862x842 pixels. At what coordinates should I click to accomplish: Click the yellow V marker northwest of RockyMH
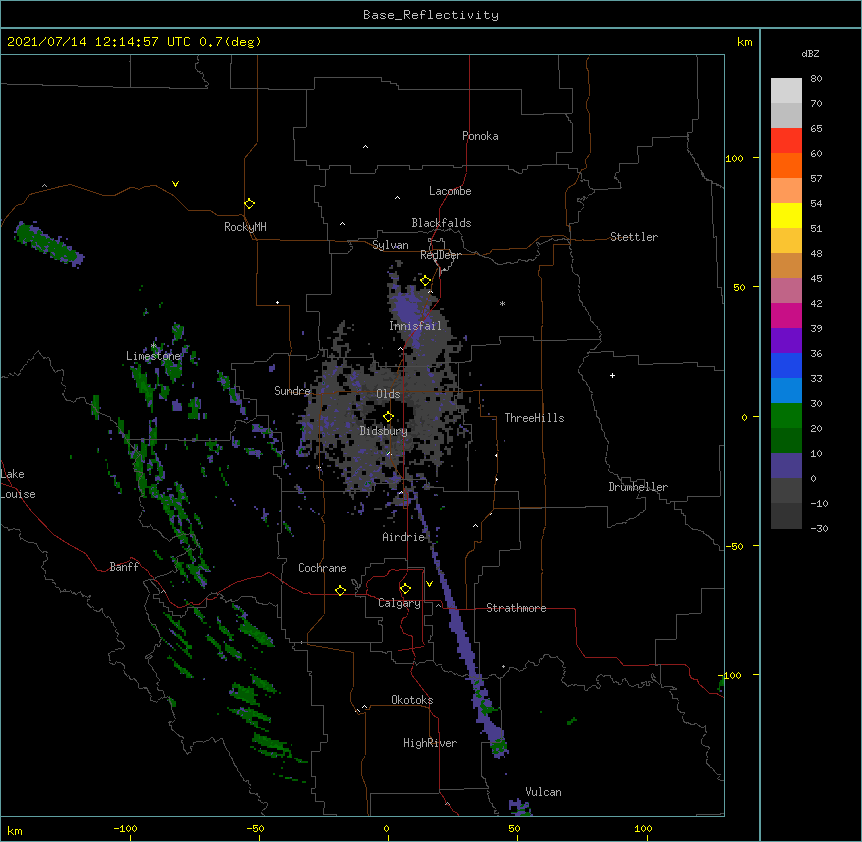coord(175,184)
